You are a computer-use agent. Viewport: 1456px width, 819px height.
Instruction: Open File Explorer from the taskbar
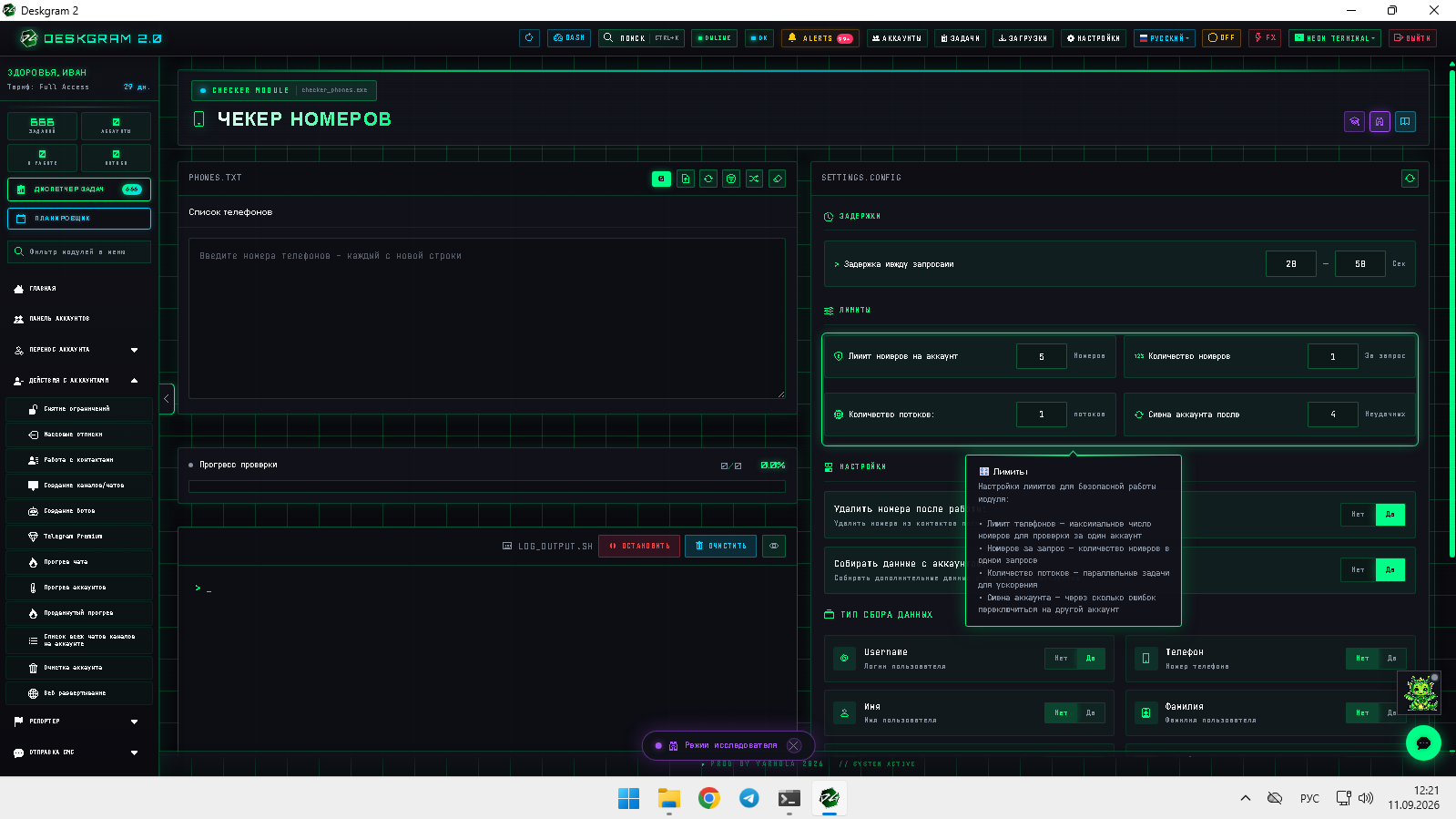pyautogui.click(x=669, y=798)
